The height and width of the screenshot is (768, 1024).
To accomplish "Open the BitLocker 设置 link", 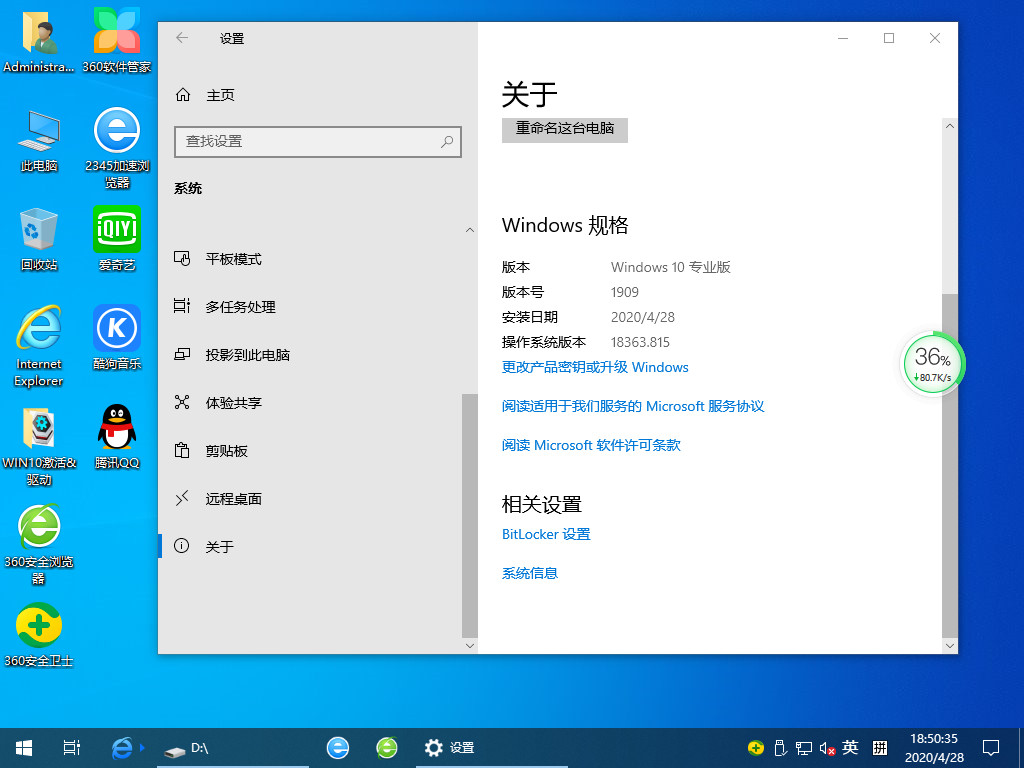I will [x=546, y=534].
